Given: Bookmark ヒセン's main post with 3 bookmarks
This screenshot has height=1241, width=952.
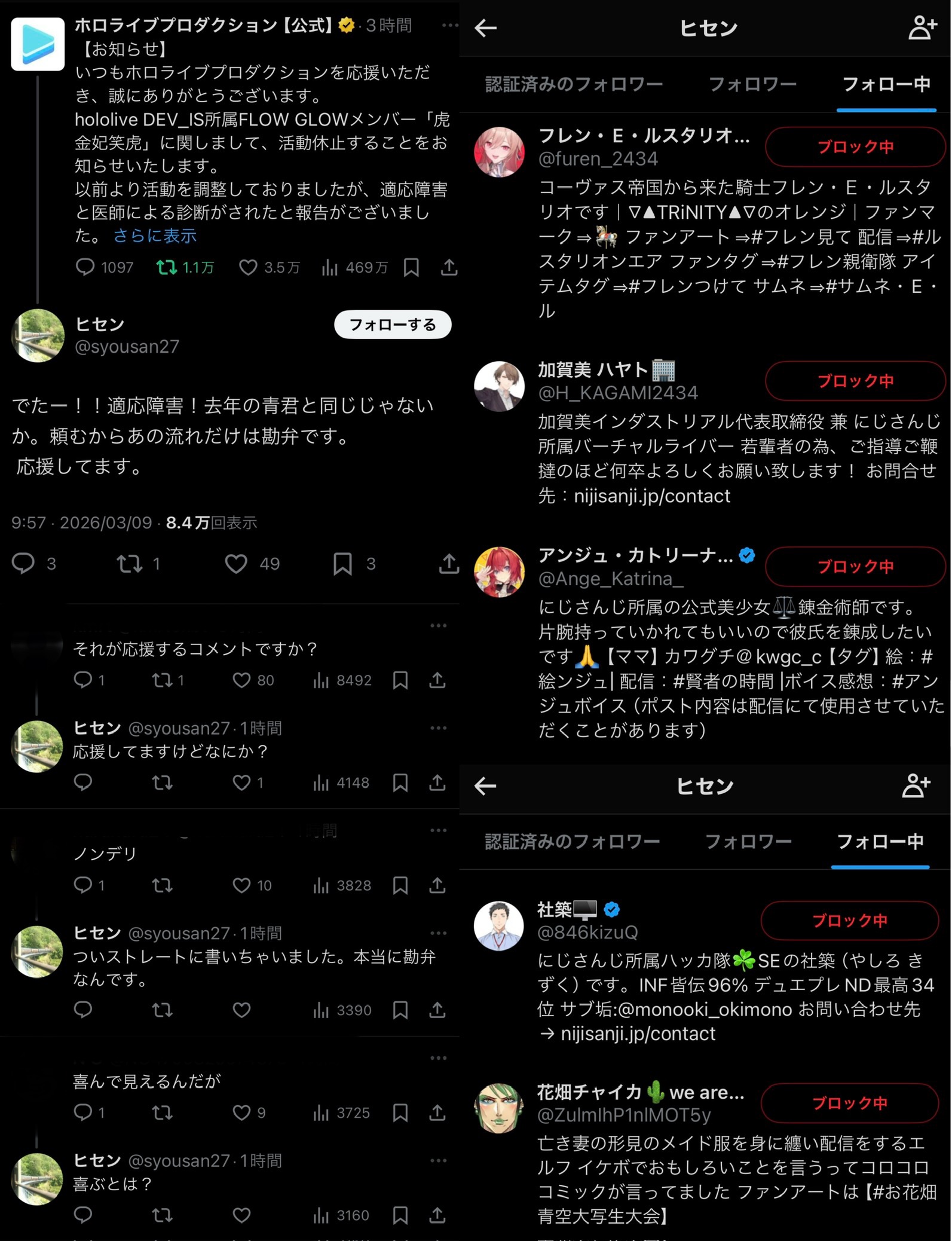Looking at the screenshot, I should pos(342,564).
